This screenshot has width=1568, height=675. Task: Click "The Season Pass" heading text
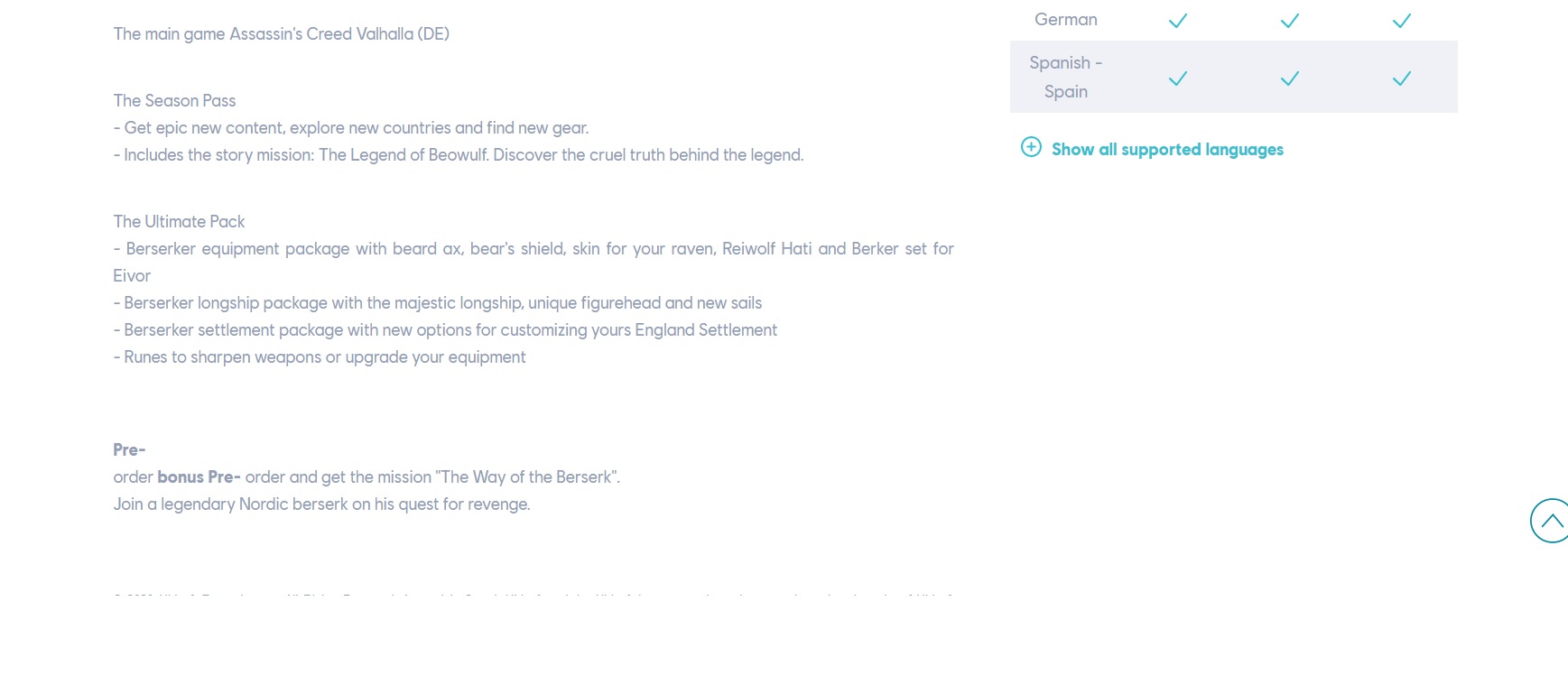(174, 101)
